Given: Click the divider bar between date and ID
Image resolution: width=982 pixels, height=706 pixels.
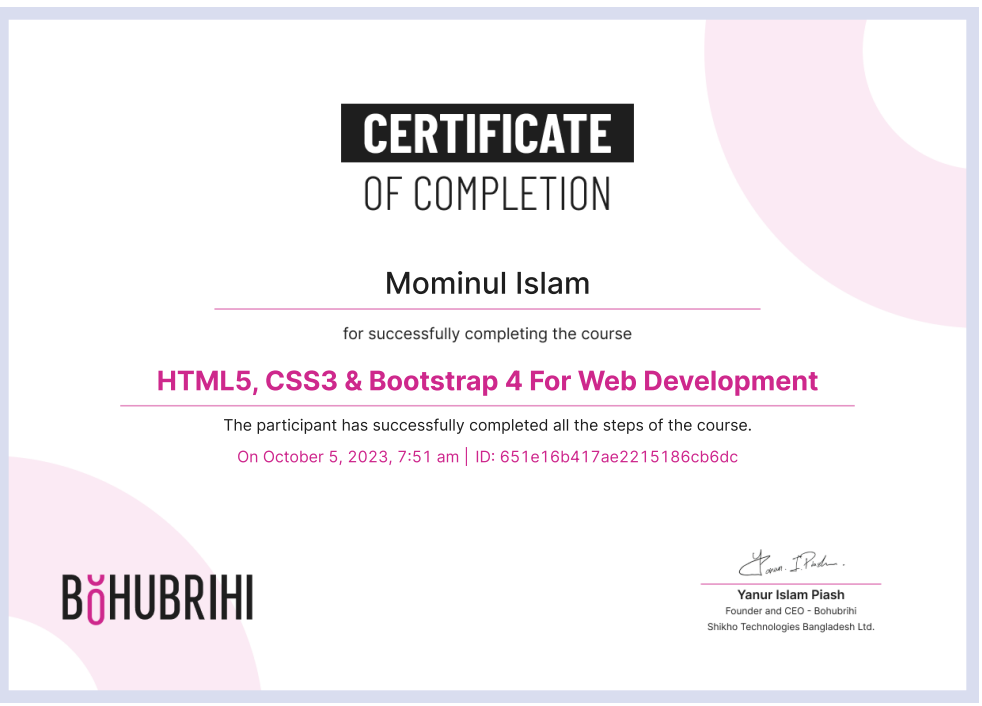Looking at the screenshot, I should [467, 457].
